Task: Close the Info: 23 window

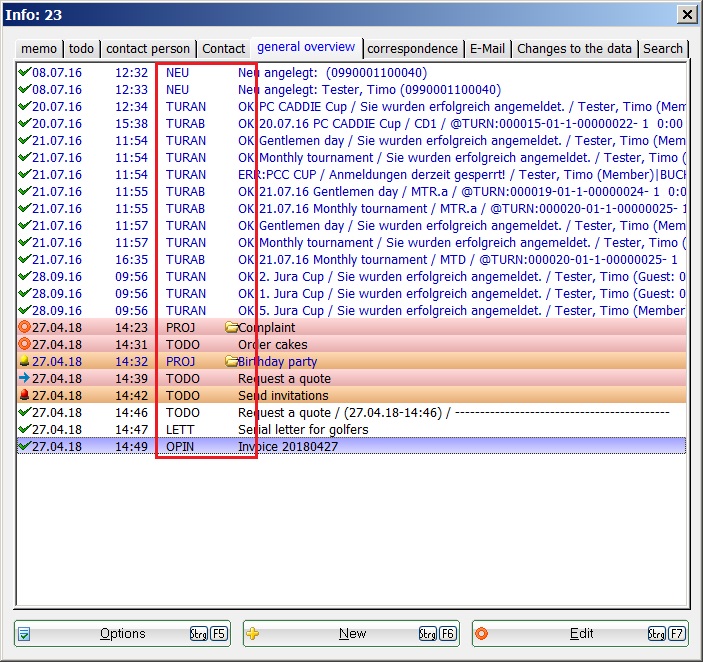Action: point(686,14)
